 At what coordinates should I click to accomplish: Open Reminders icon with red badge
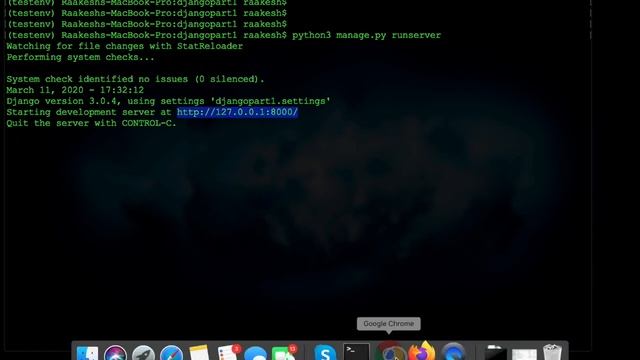click(228, 353)
